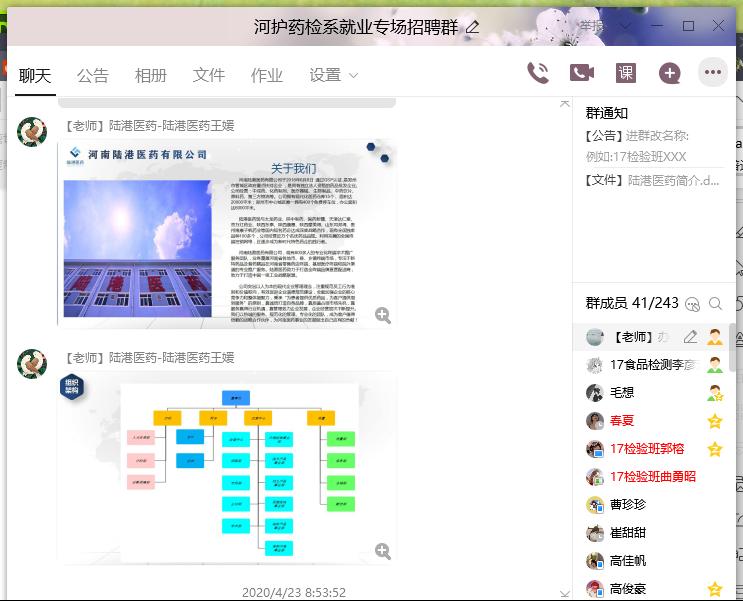Open title bar dropdown arrow beside 举报
Image resolution: width=743 pixels, height=601 pixels.
pos(624,26)
